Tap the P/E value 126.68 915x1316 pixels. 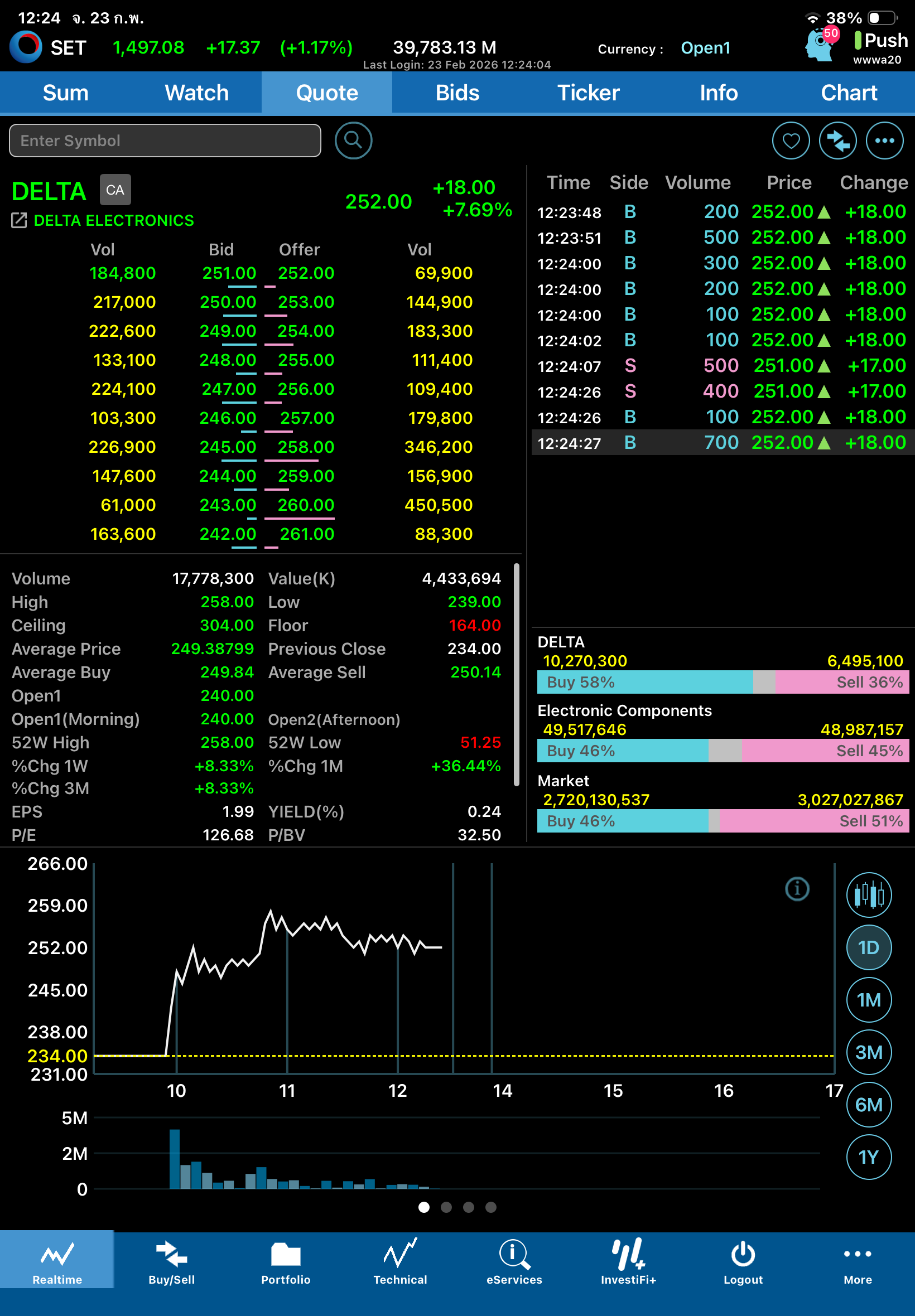tap(228, 835)
